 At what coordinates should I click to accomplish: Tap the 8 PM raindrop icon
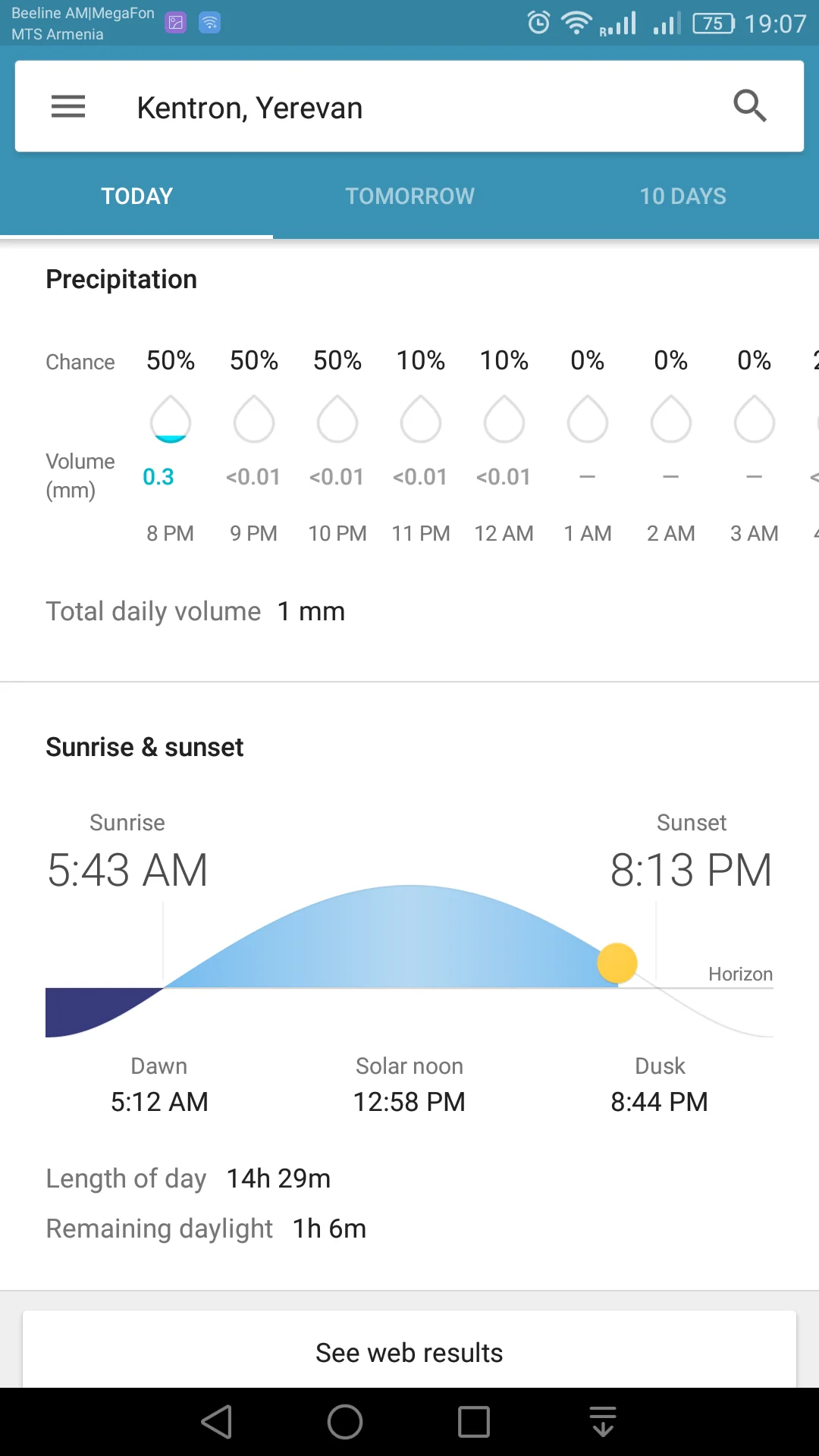tap(171, 419)
